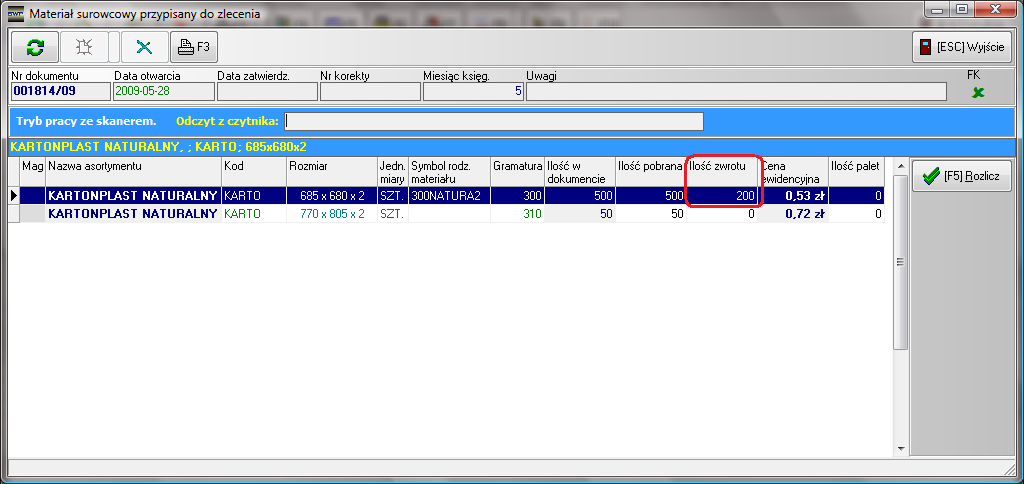Click the green refresh arrows toolbar button
Screen dimensions: 1024x484
point(35,47)
